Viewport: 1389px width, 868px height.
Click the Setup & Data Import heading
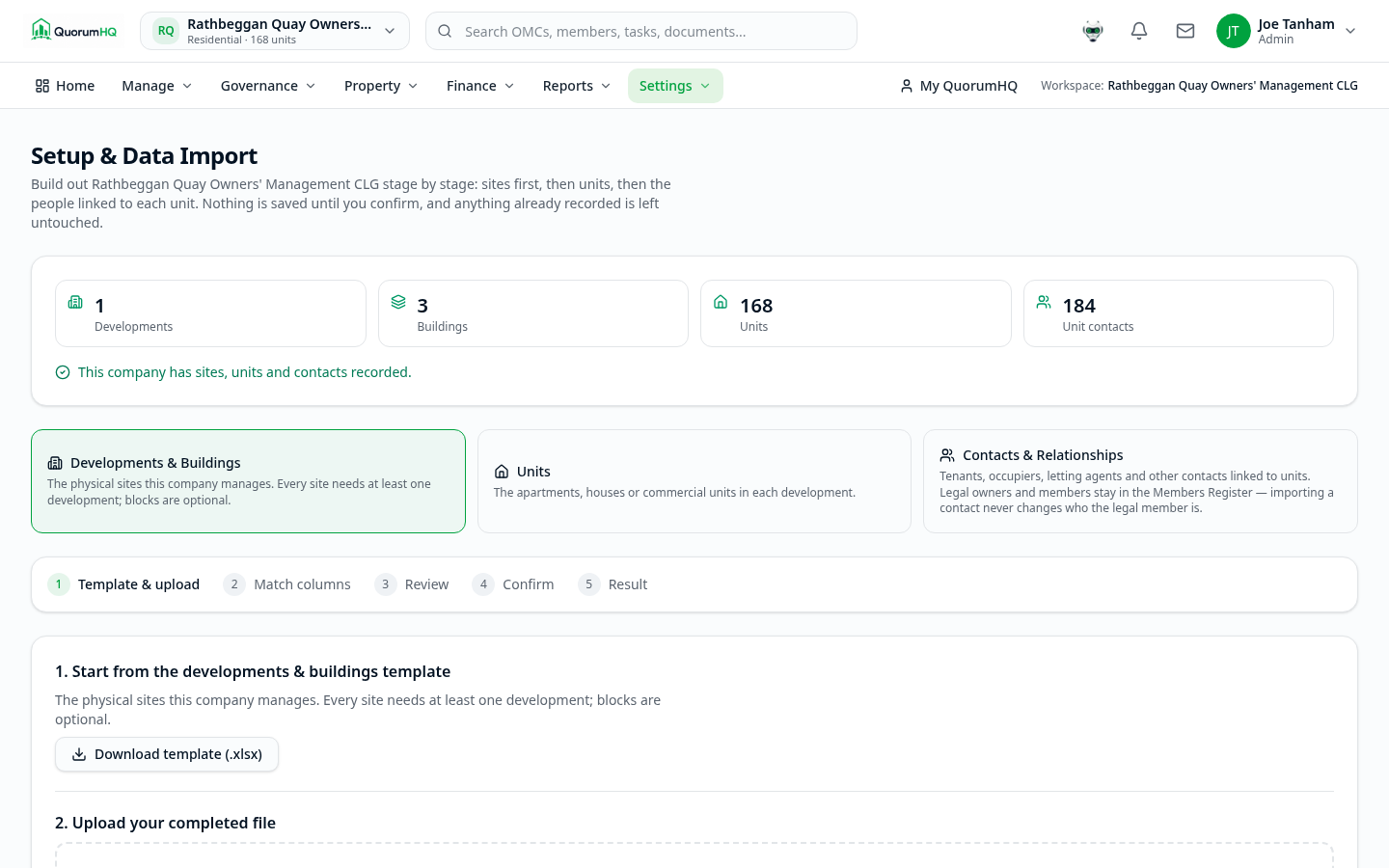(x=145, y=156)
